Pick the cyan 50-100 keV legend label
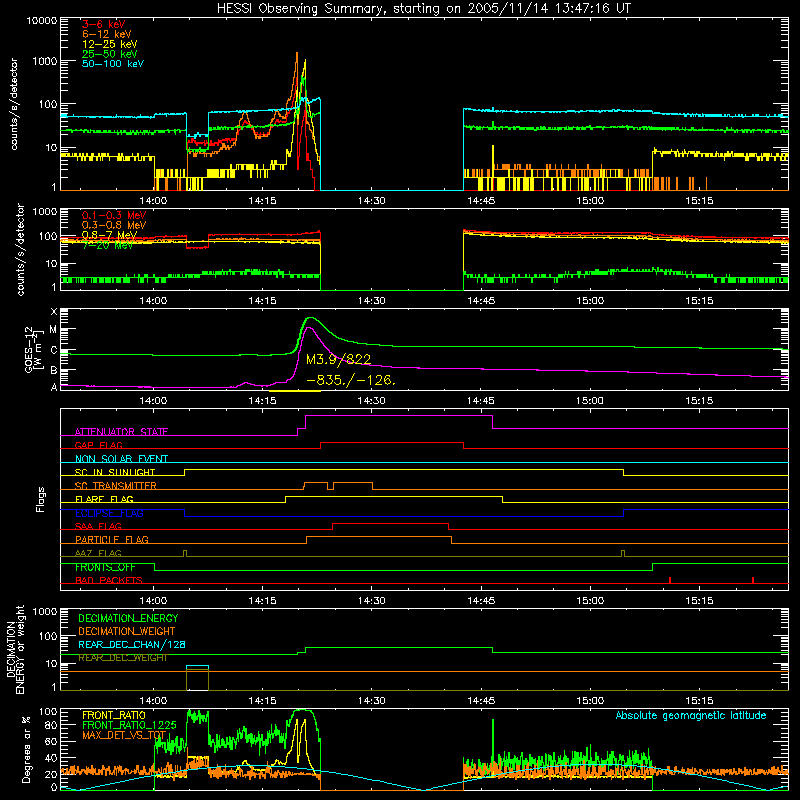Image resolution: width=800 pixels, height=800 pixels. coord(112,63)
